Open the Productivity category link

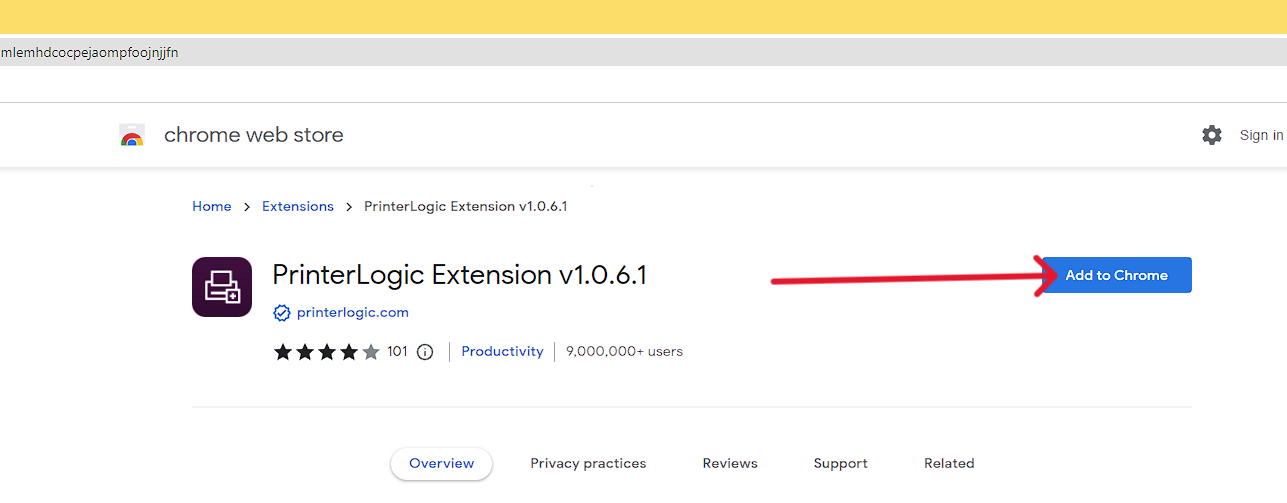[x=502, y=351]
